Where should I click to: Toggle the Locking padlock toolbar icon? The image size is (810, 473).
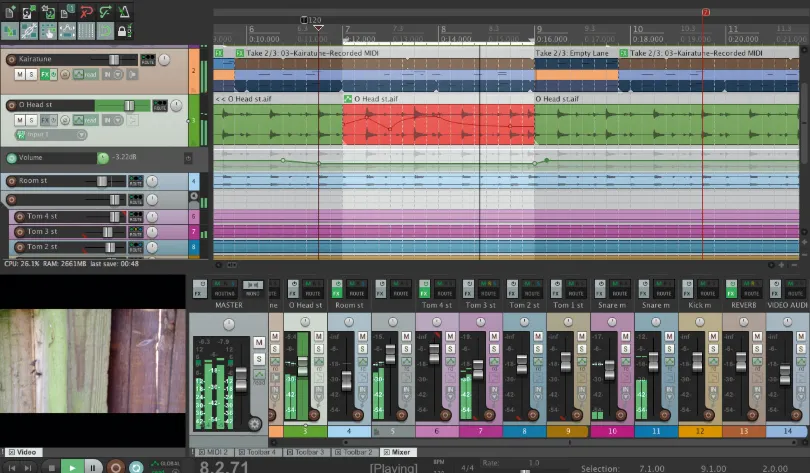pyautogui.click(x=123, y=31)
